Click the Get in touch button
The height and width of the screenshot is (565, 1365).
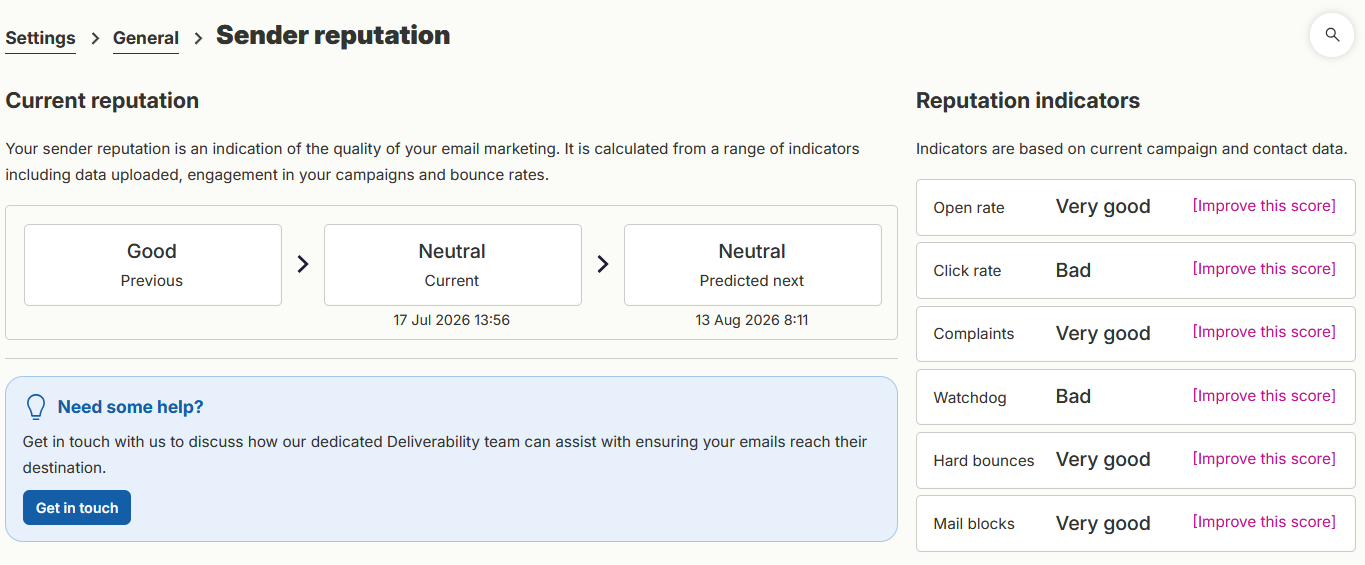(77, 508)
